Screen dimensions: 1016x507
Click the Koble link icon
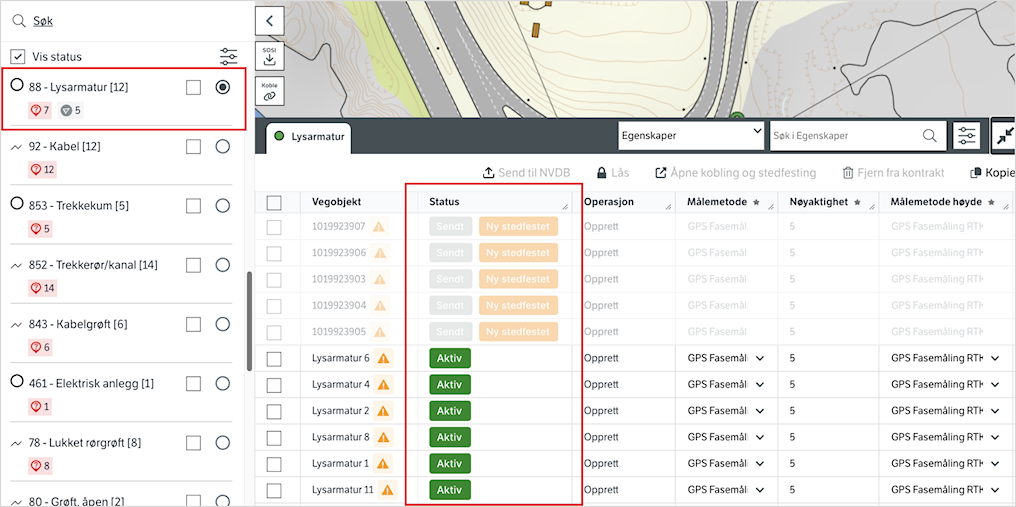pos(269,91)
